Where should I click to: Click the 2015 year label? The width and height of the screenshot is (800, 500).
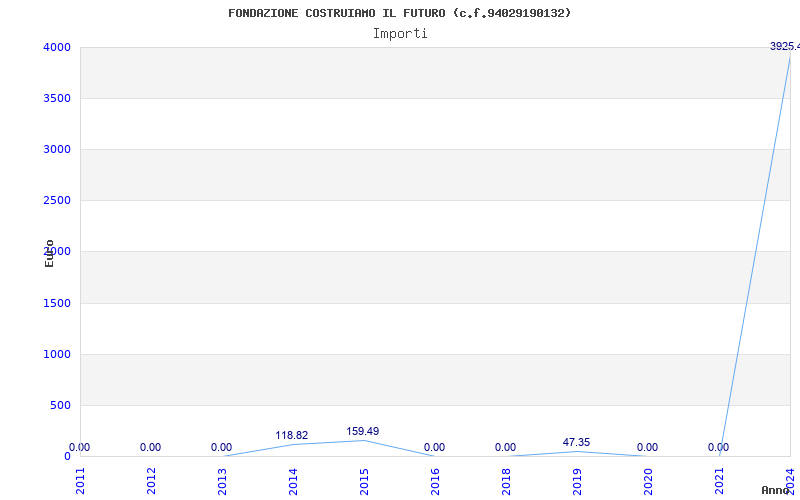pos(364,481)
